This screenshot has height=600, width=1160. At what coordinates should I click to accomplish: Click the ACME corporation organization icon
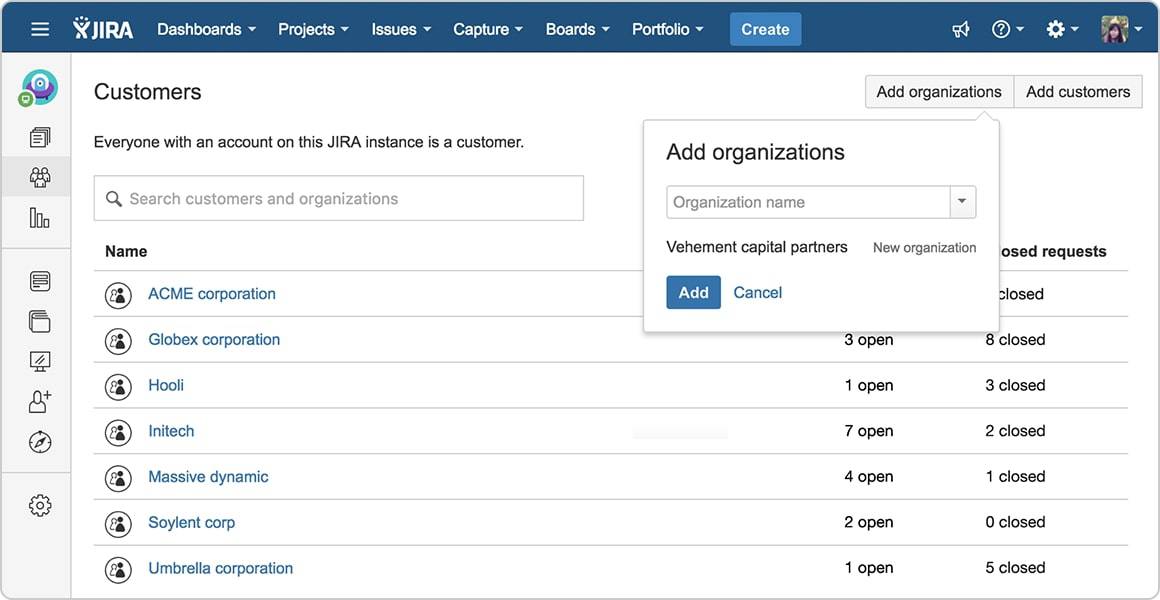[x=118, y=294]
